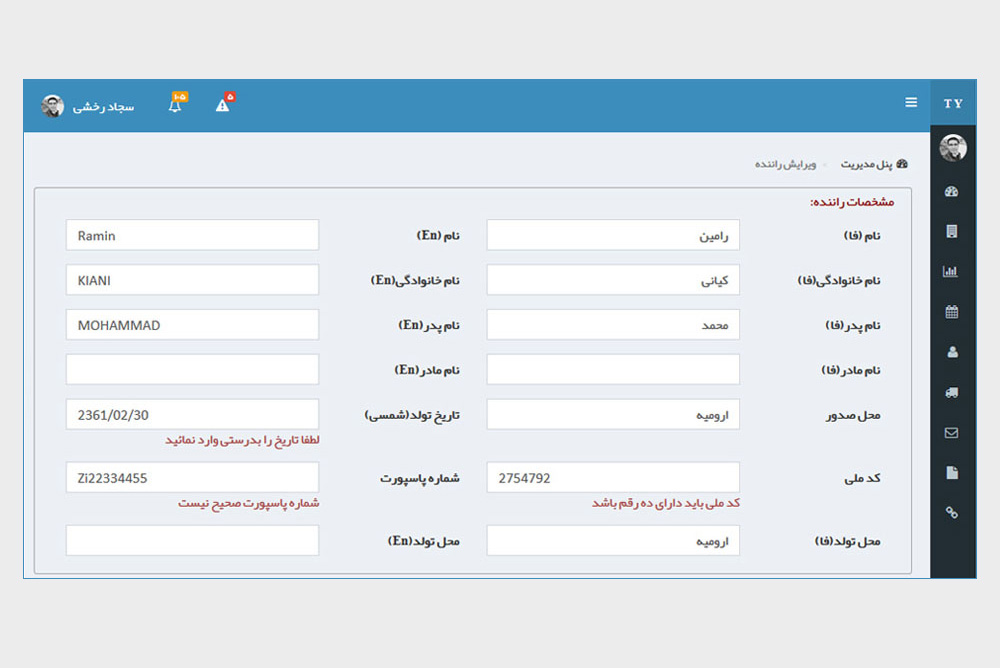The image size is (1000, 668).
Task: Click the تاریخ تولد (شمسی) label
Action: (x=412, y=415)
